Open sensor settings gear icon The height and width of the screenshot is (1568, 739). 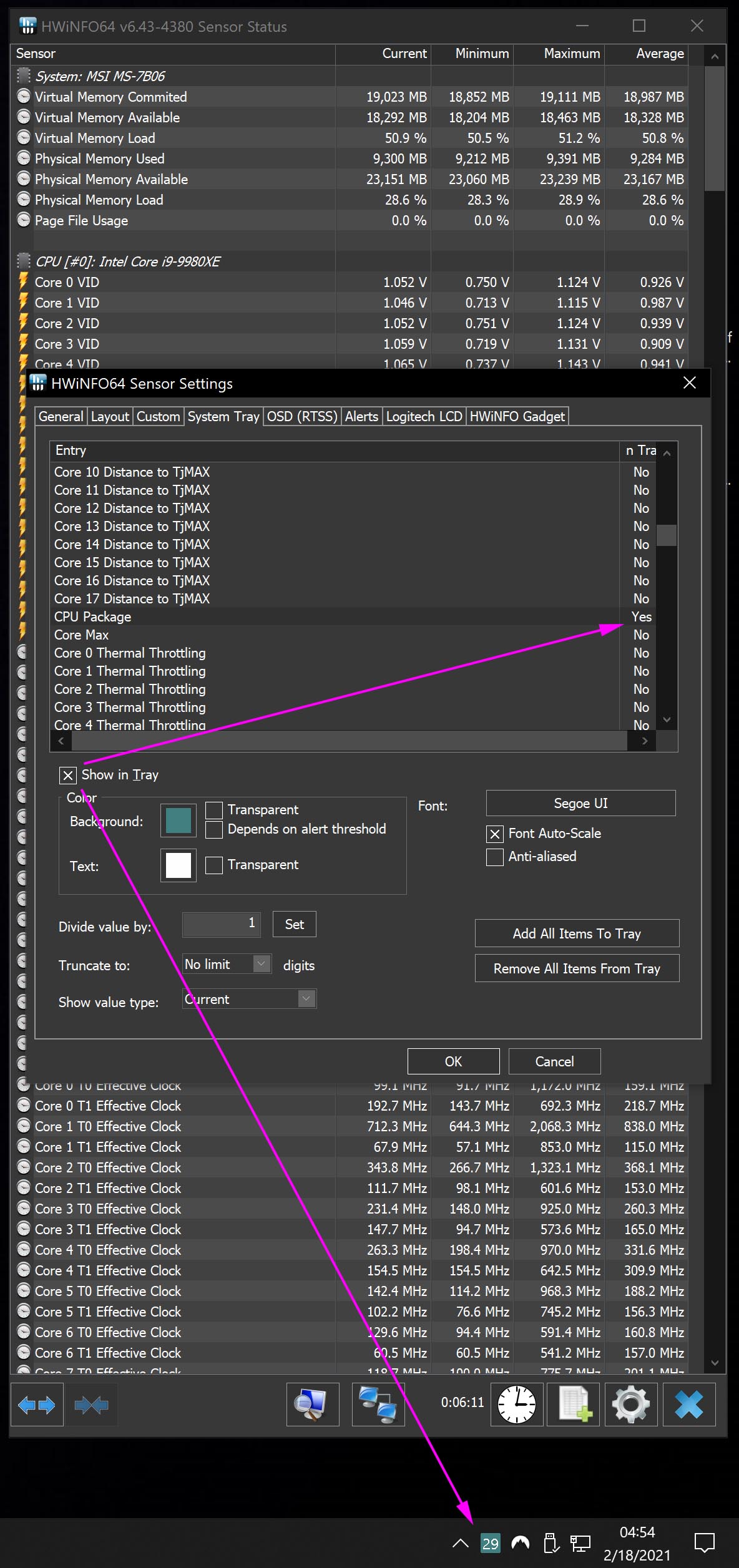coord(630,1405)
